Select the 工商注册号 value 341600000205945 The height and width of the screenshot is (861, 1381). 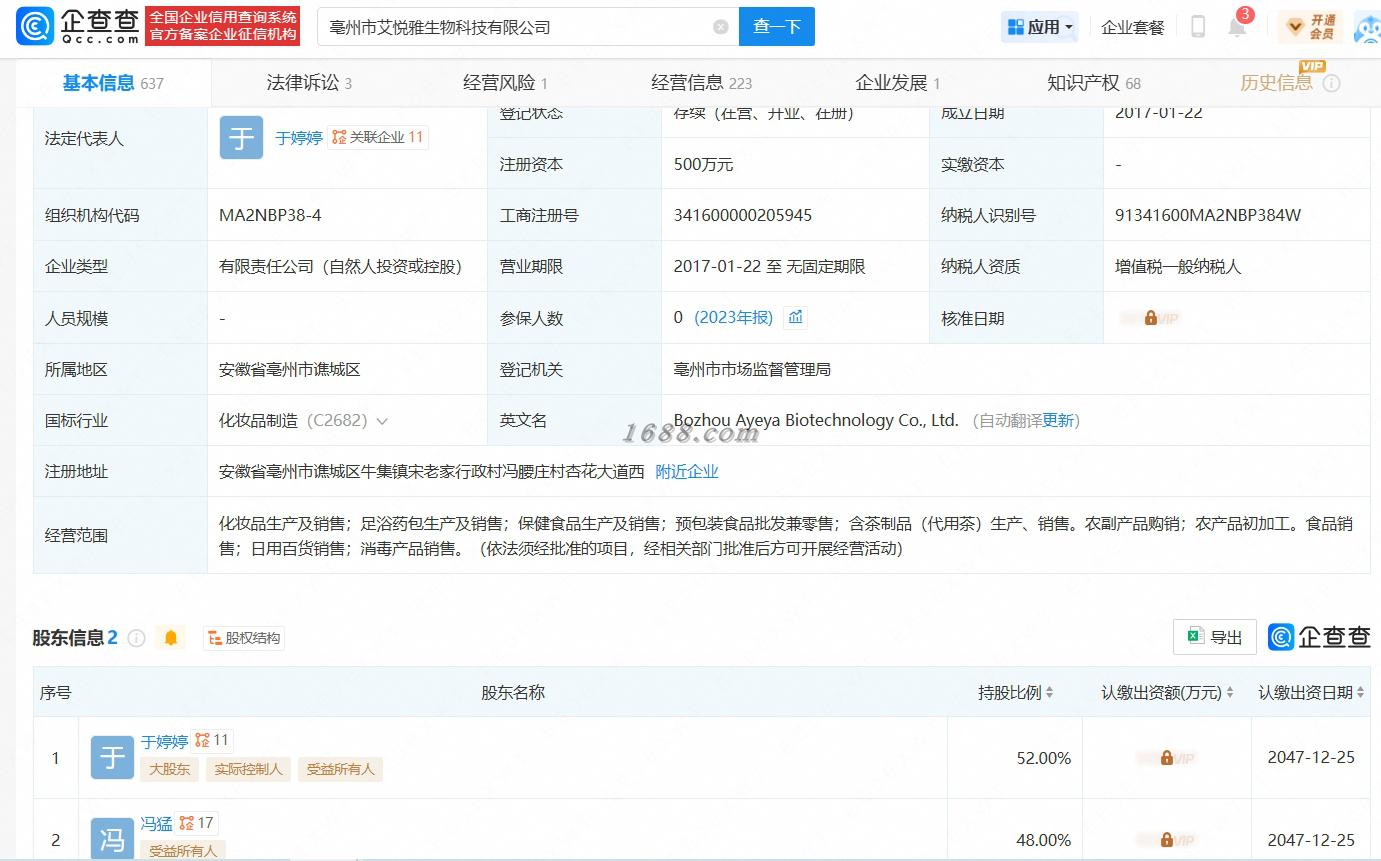click(743, 215)
